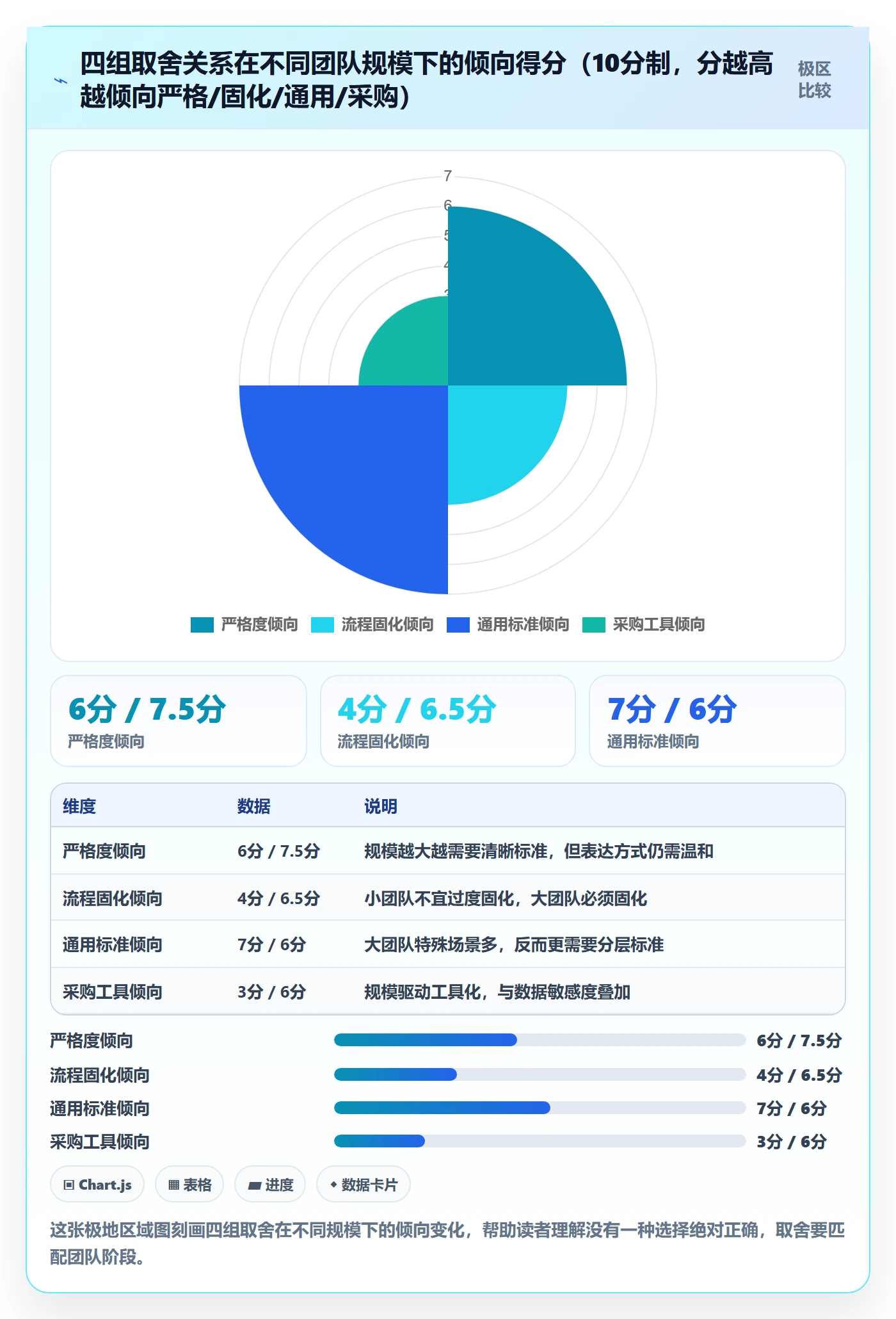896x1319 pixels.
Task: Click the radial axis label 7
Action: pos(448,175)
